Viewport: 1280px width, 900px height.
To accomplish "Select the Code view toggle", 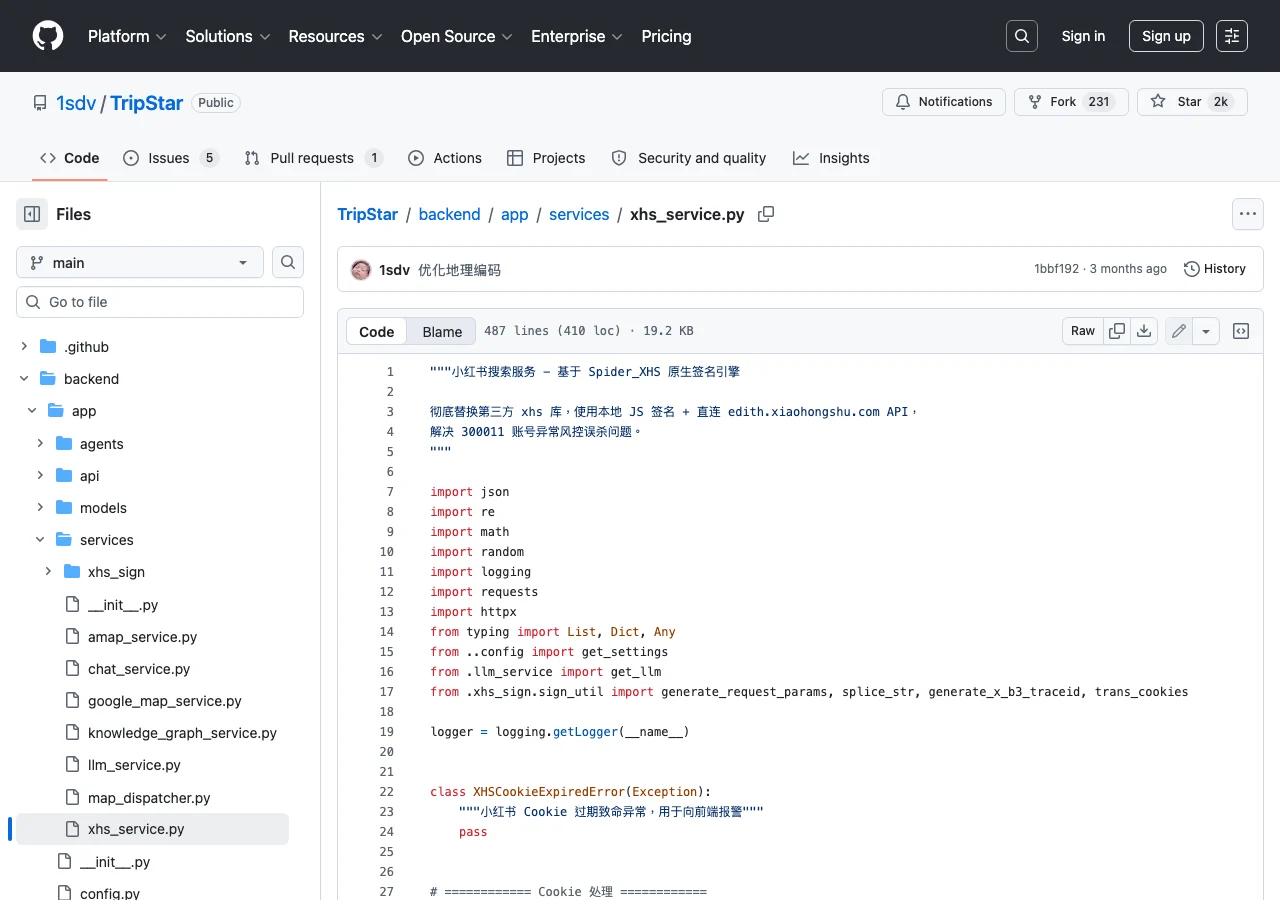I will pyautogui.click(x=377, y=332).
